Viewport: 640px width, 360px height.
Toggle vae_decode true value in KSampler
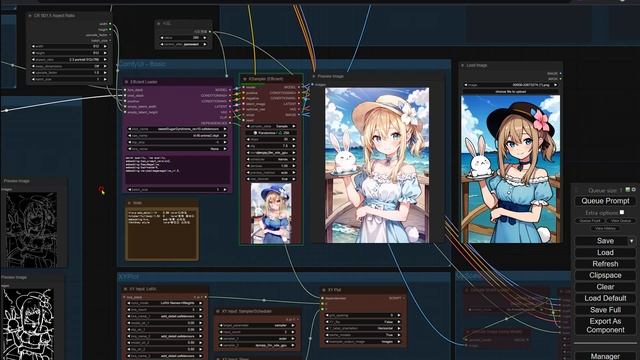pyautogui.click(x=271, y=179)
